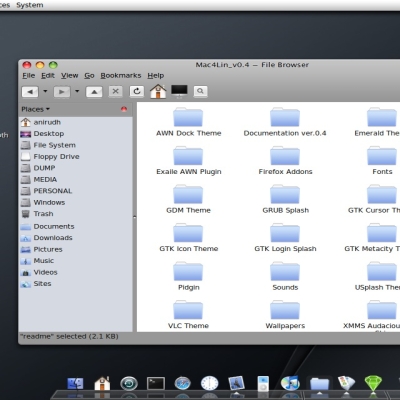Image resolution: width=400 pixels, height=400 pixels.
Task: Open the Bookmarks menu
Action: (x=121, y=76)
